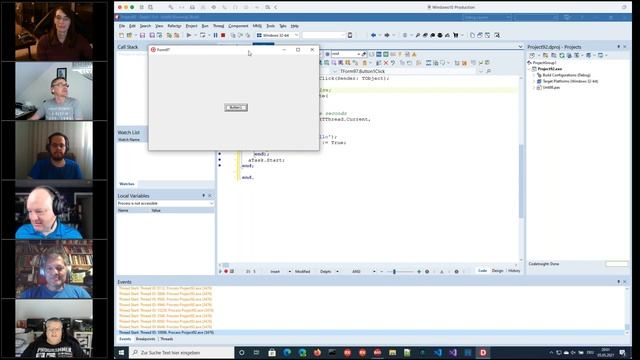Expand Target Platforms node in Projects
The height and width of the screenshot is (360, 640).
coord(534,81)
